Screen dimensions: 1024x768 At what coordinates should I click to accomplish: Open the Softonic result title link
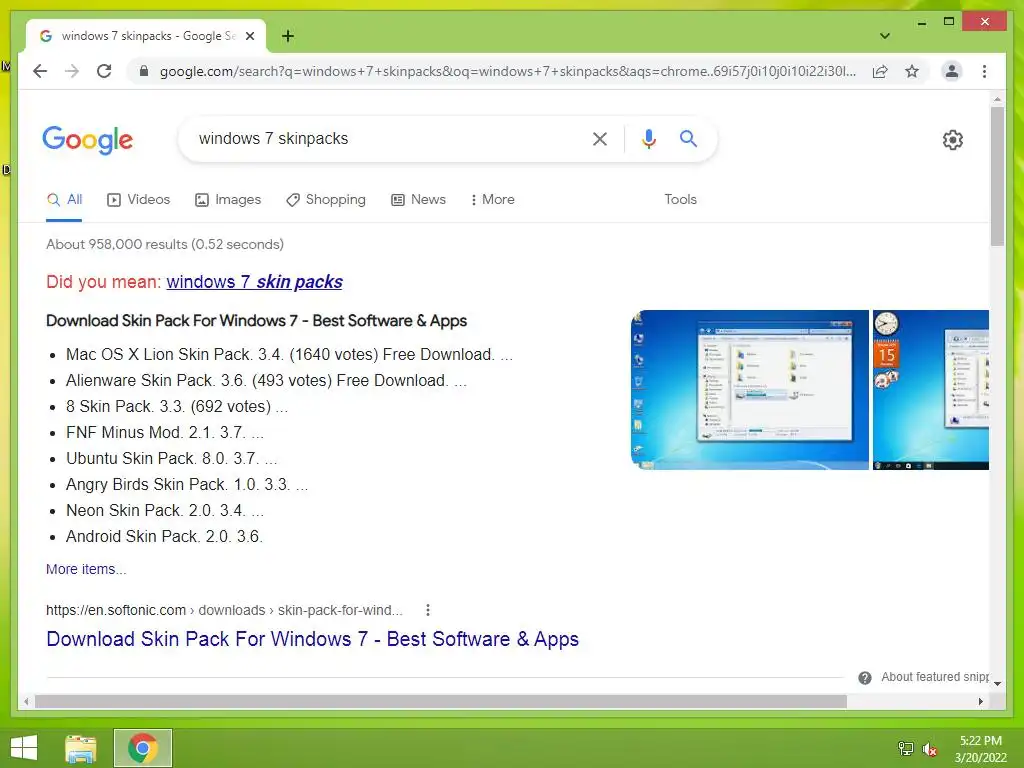pos(312,639)
